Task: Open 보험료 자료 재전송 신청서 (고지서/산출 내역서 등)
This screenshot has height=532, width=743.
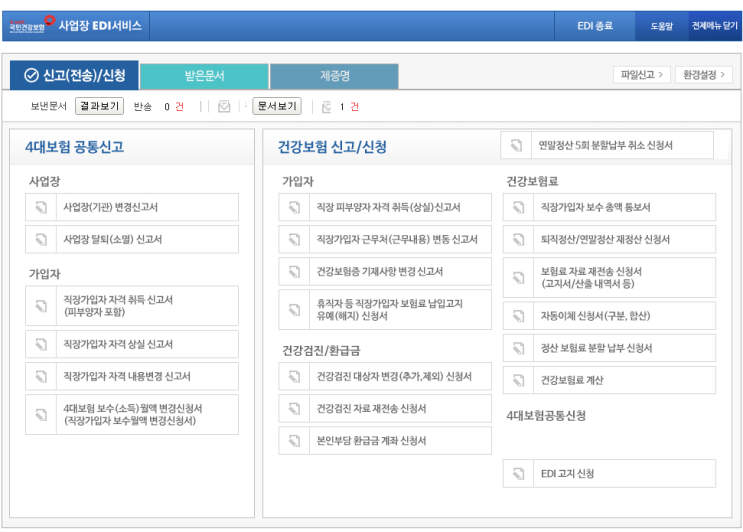Action: (609, 278)
